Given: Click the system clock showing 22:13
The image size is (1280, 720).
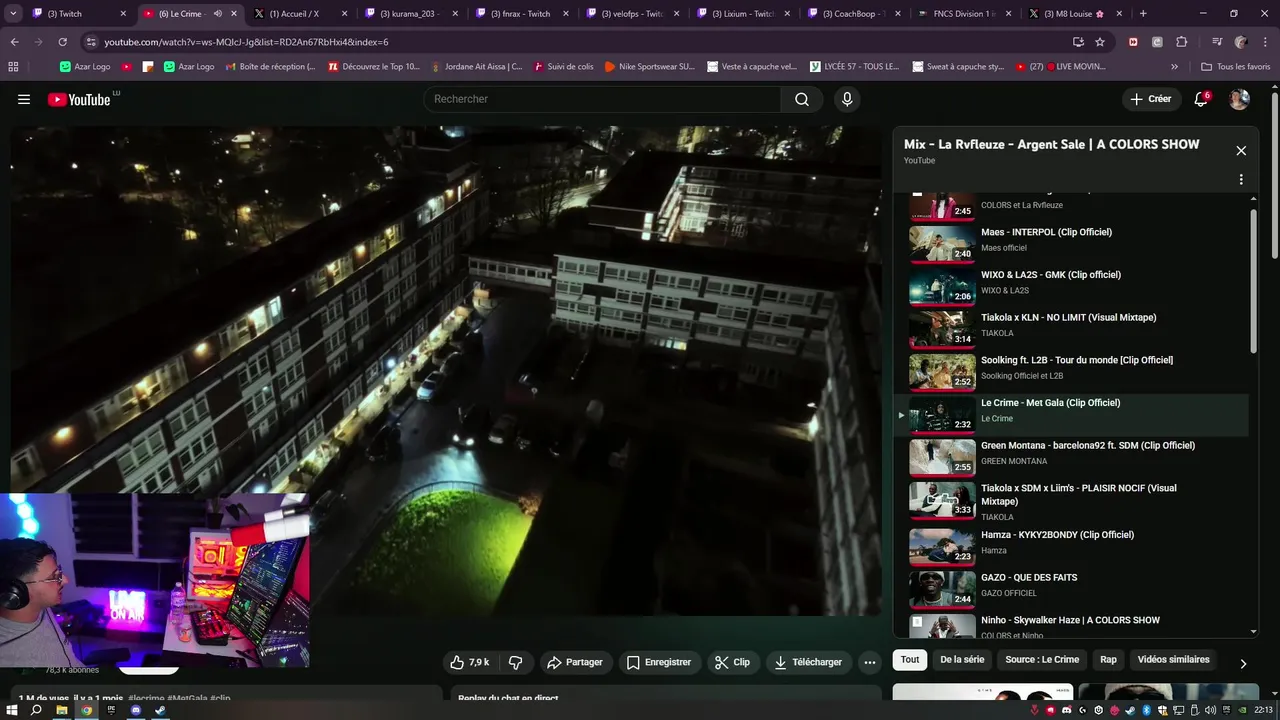Looking at the screenshot, I should coord(1264,710).
